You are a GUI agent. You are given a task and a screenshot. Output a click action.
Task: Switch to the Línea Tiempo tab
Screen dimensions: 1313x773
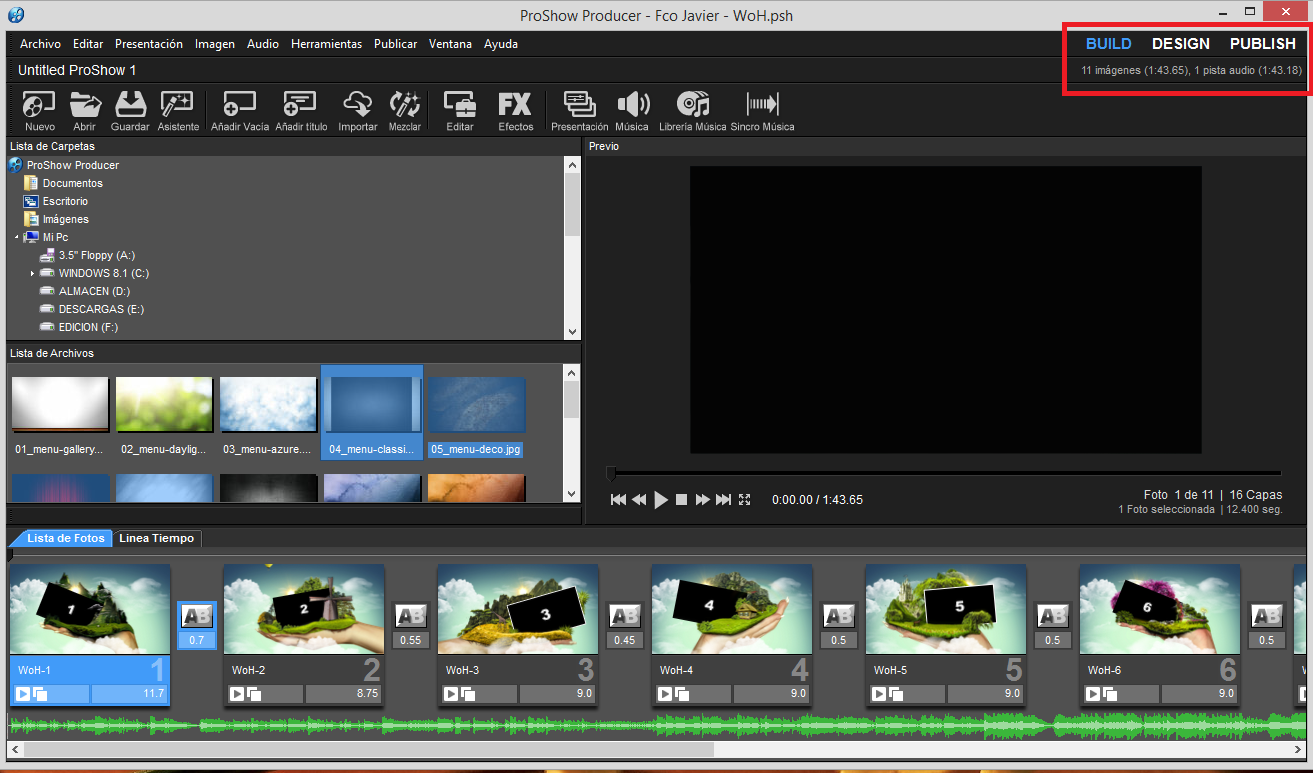click(x=158, y=538)
